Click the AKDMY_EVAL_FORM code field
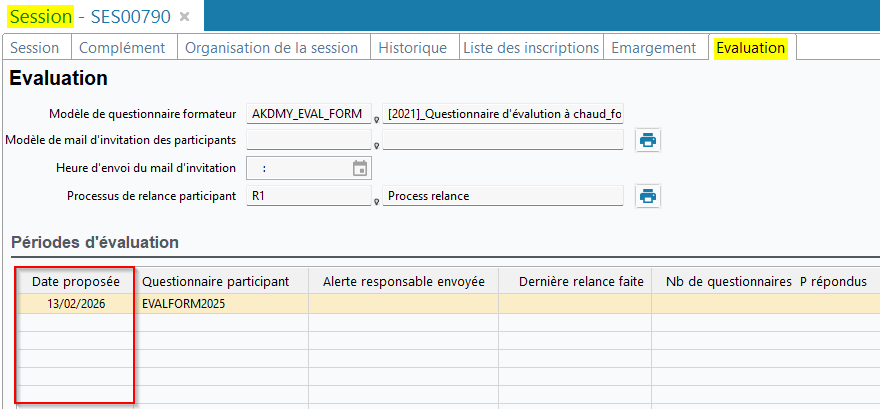This screenshot has height=409, width=880. (x=307, y=114)
